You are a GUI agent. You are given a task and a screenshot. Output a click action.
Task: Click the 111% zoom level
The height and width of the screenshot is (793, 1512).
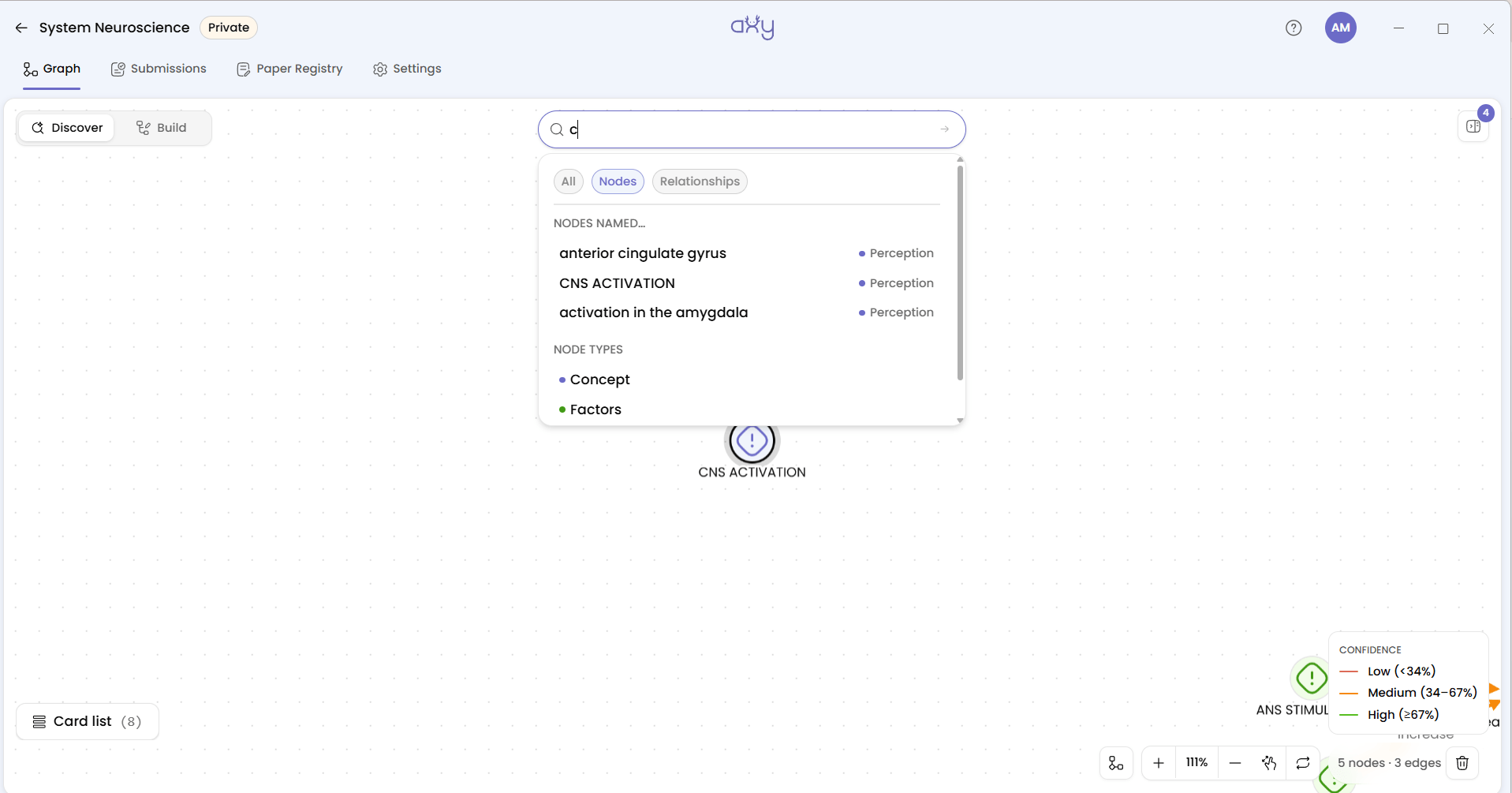pyautogui.click(x=1197, y=763)
